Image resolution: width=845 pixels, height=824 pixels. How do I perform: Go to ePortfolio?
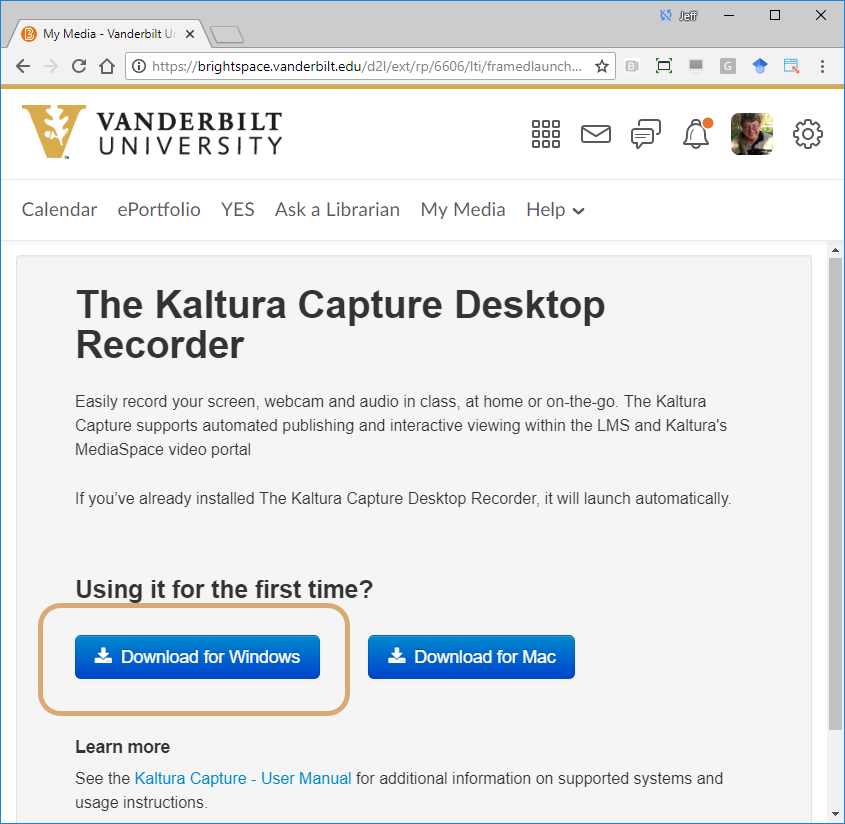point(159,210)
